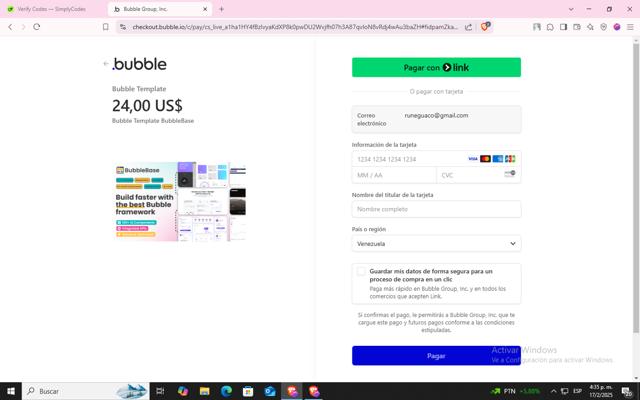Open the Windows Start menu
The height and width of the screenshot is (400, 640).
coord(11,391)
